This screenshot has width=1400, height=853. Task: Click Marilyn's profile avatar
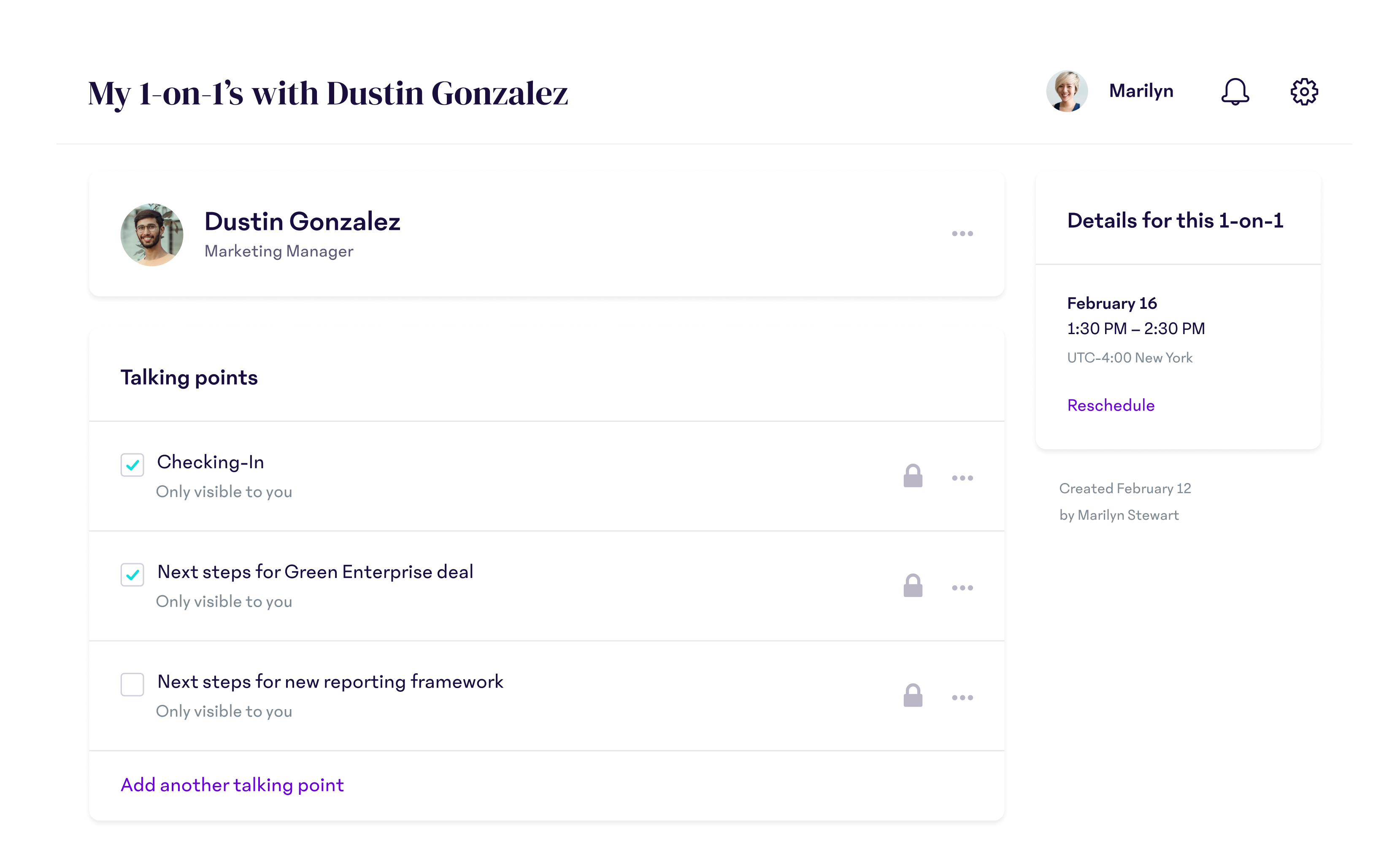[x=1067, y=91]
